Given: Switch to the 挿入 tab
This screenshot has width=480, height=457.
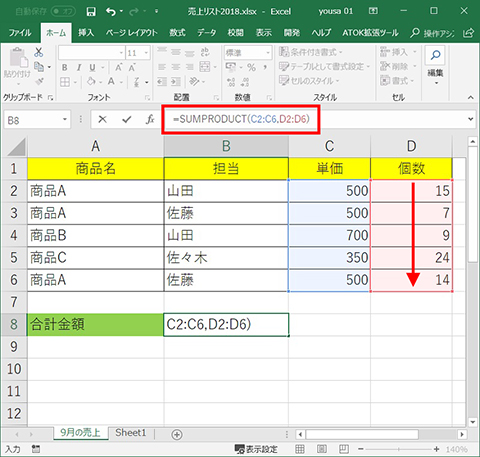Looking at the screenshot, I should pos(86,33).
